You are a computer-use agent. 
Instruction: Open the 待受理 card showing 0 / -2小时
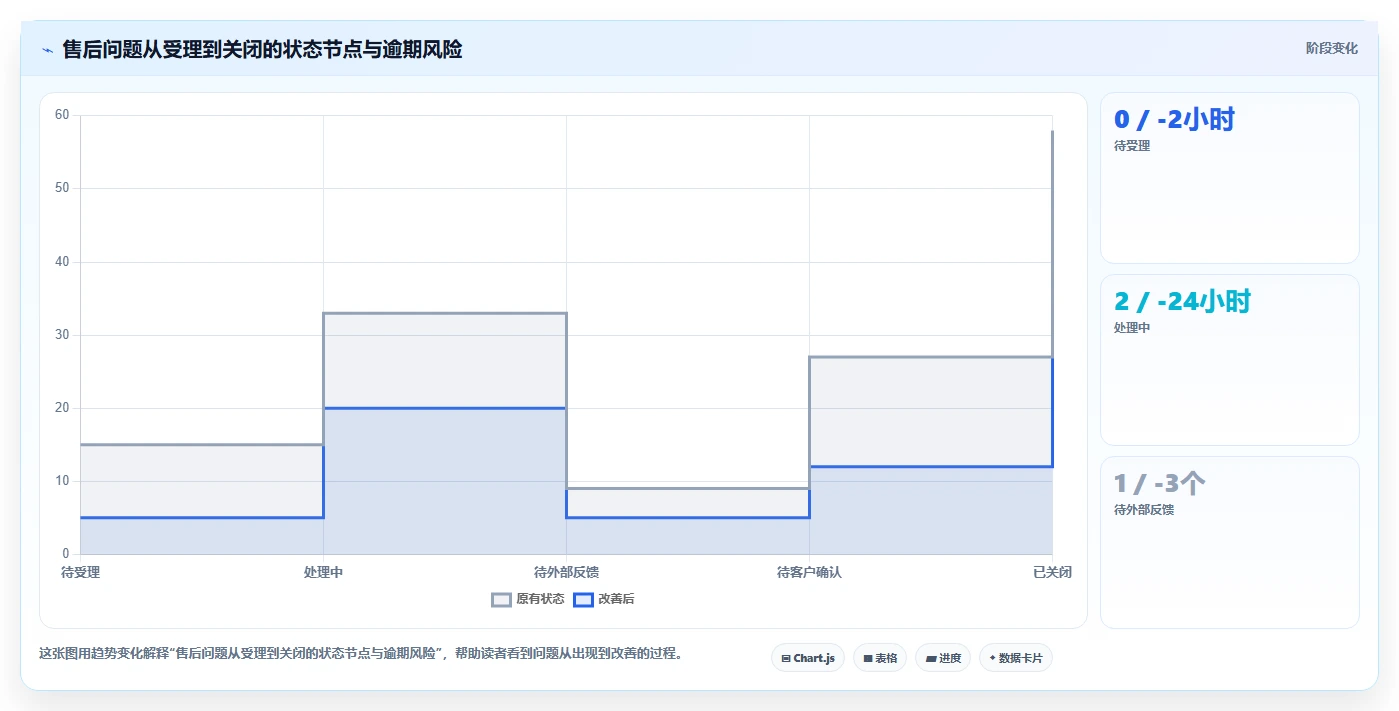[1230, 178]
